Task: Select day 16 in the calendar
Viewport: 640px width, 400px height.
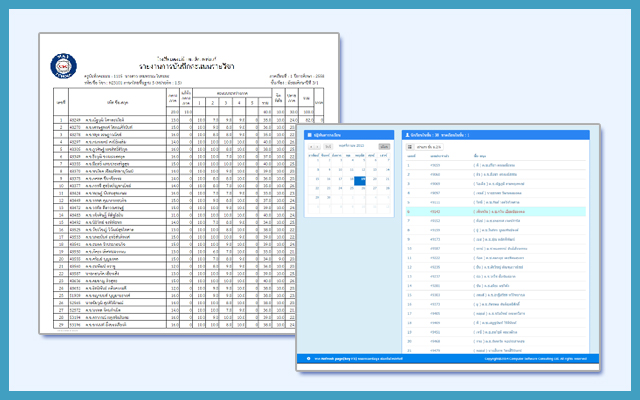Action: (326, 181)
